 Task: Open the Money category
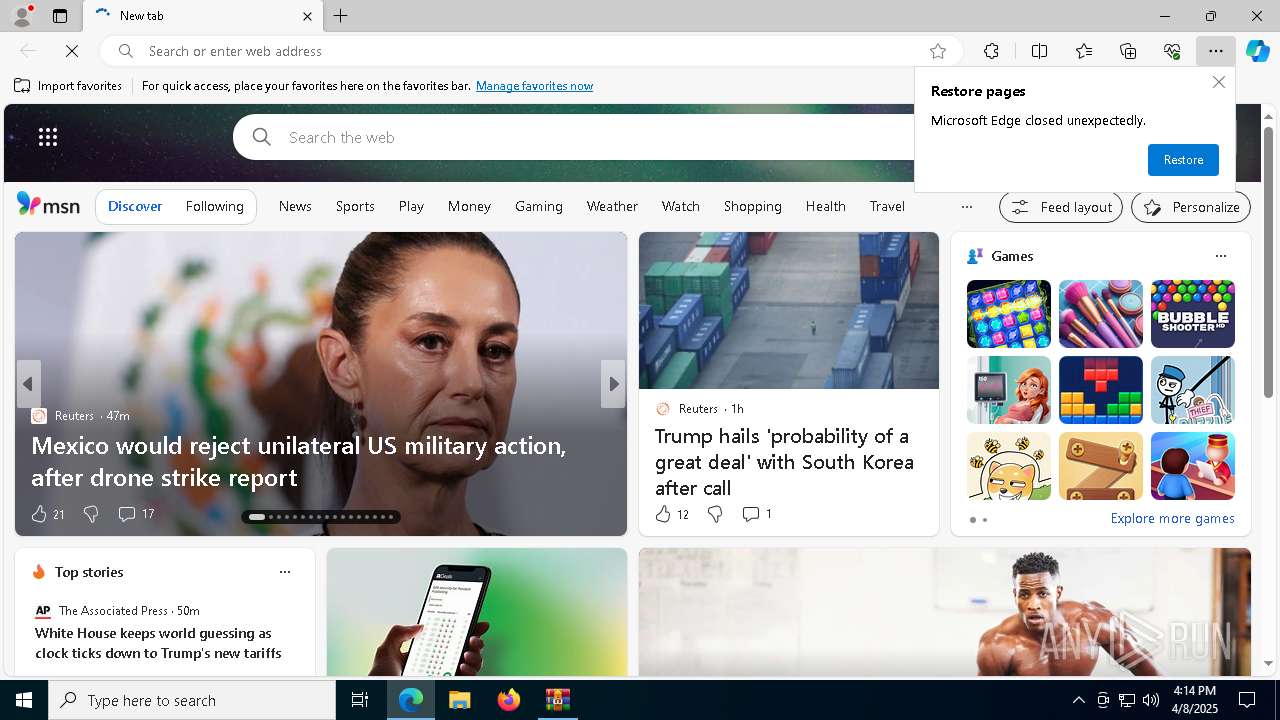(469, 206)
